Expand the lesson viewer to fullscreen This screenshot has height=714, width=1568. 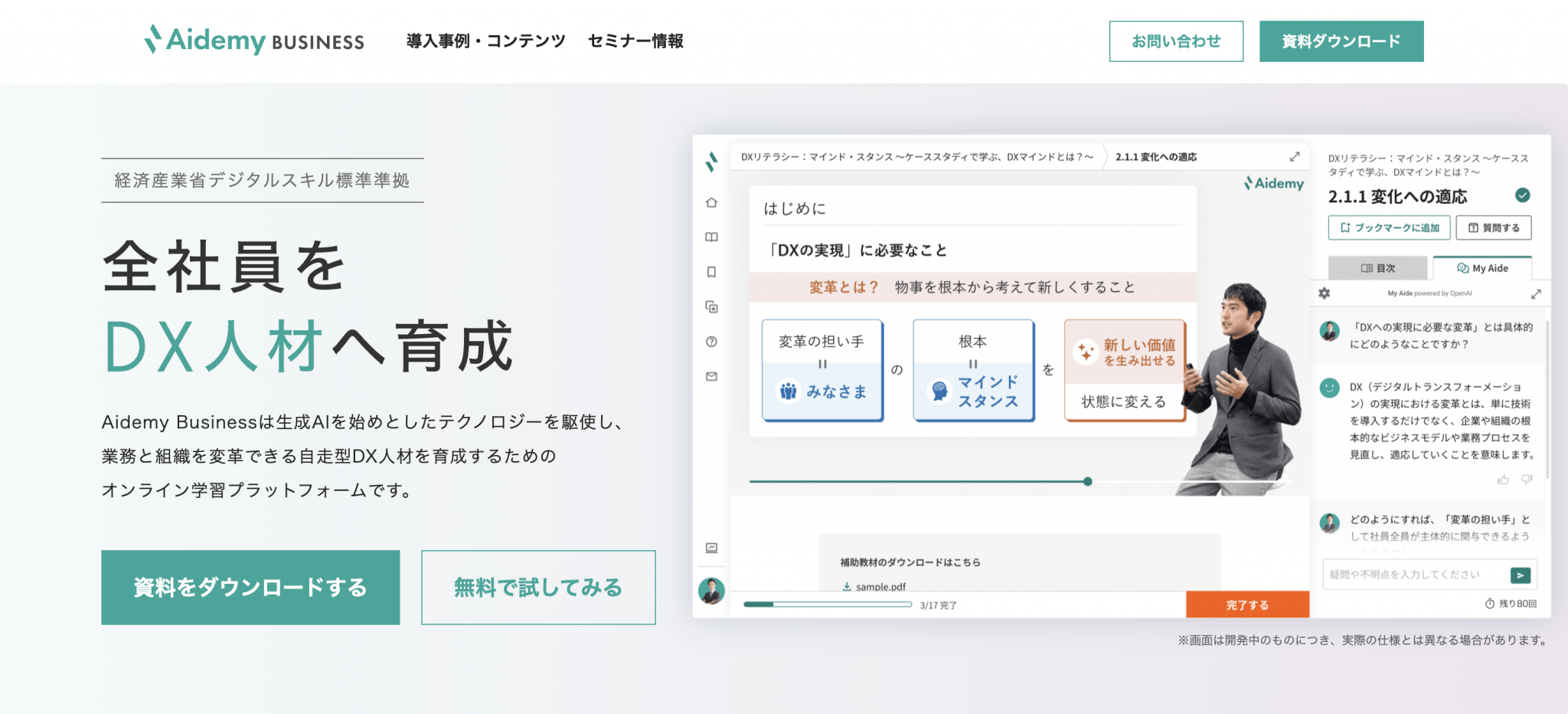[1295, 156]
